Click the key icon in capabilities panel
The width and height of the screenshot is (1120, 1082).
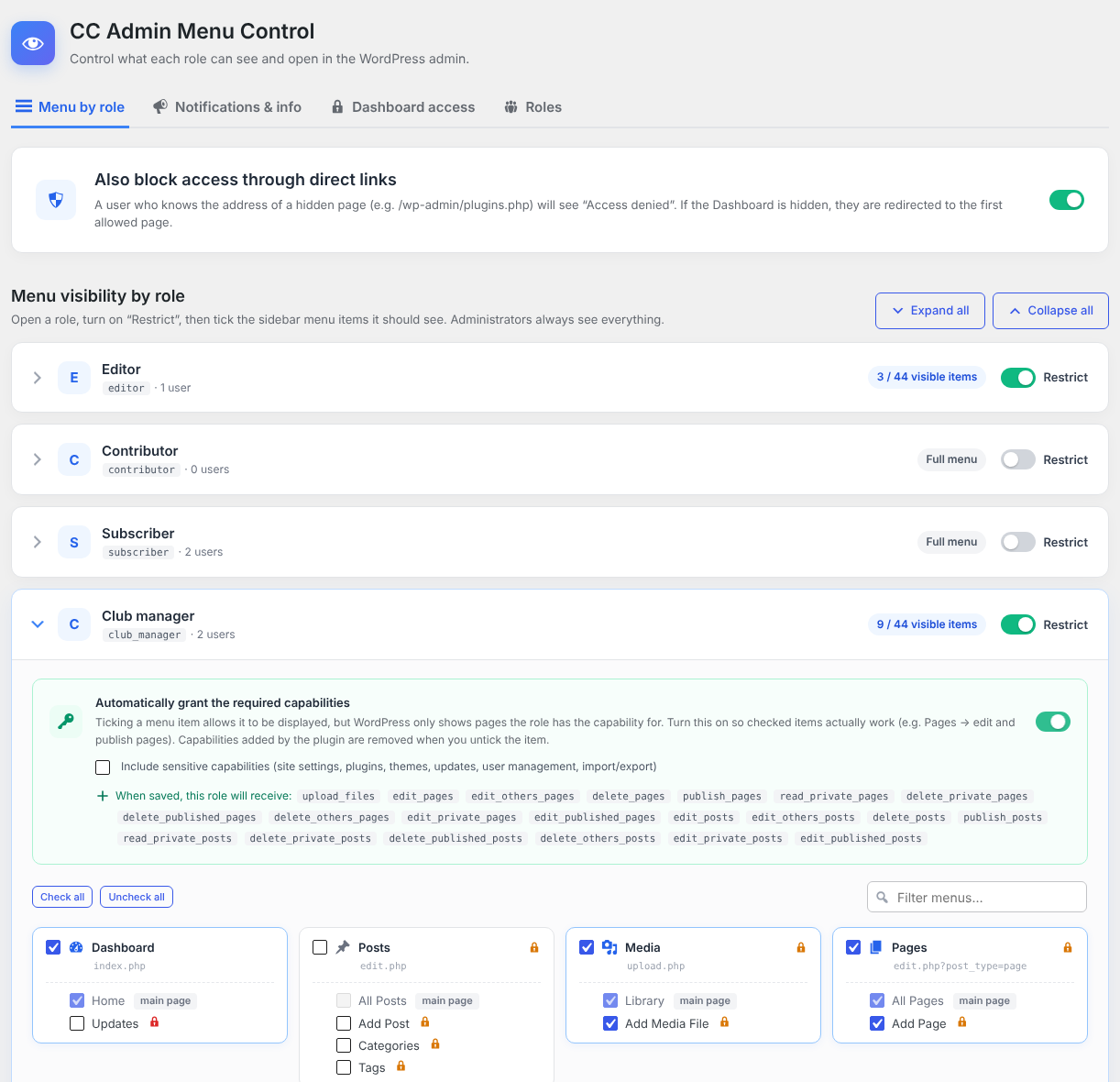point(66,722)
